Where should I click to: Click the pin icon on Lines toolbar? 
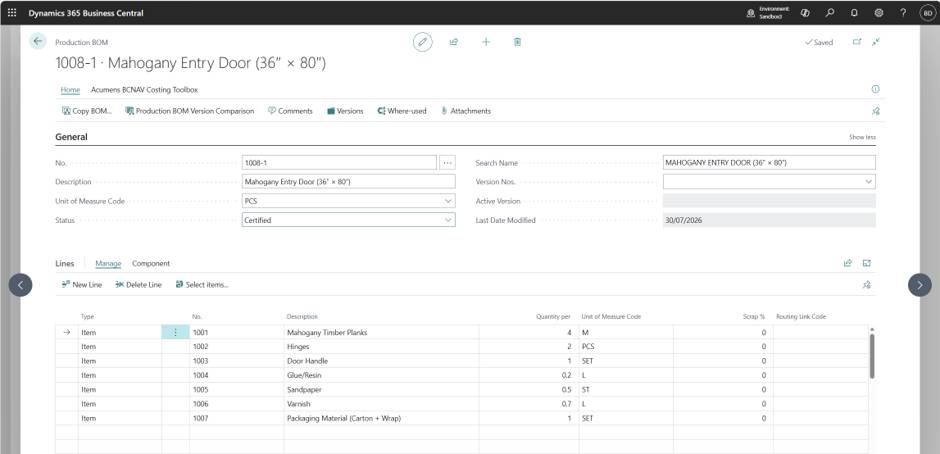pos(866,285)
